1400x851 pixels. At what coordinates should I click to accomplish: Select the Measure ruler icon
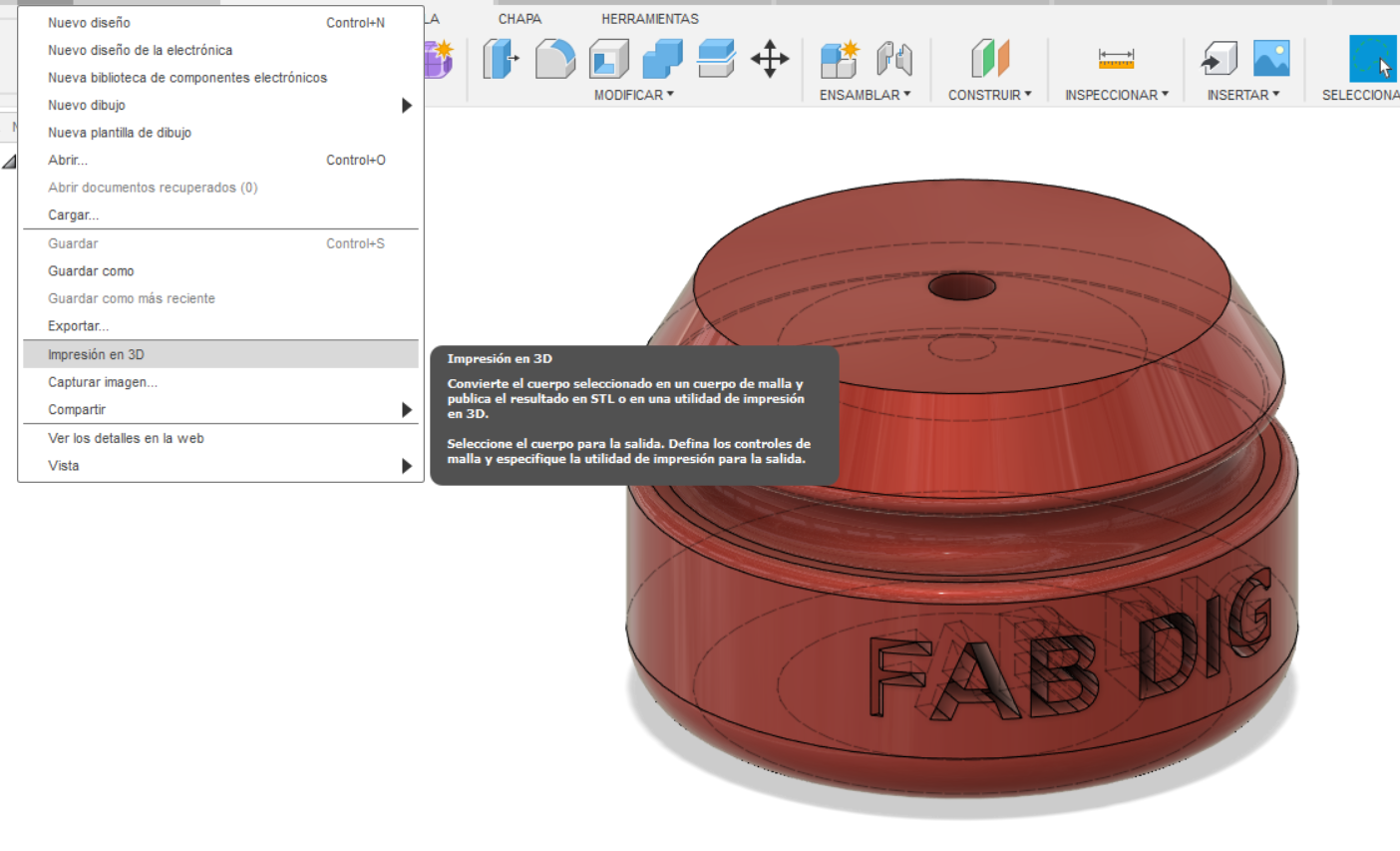(x=1116, y=59)
